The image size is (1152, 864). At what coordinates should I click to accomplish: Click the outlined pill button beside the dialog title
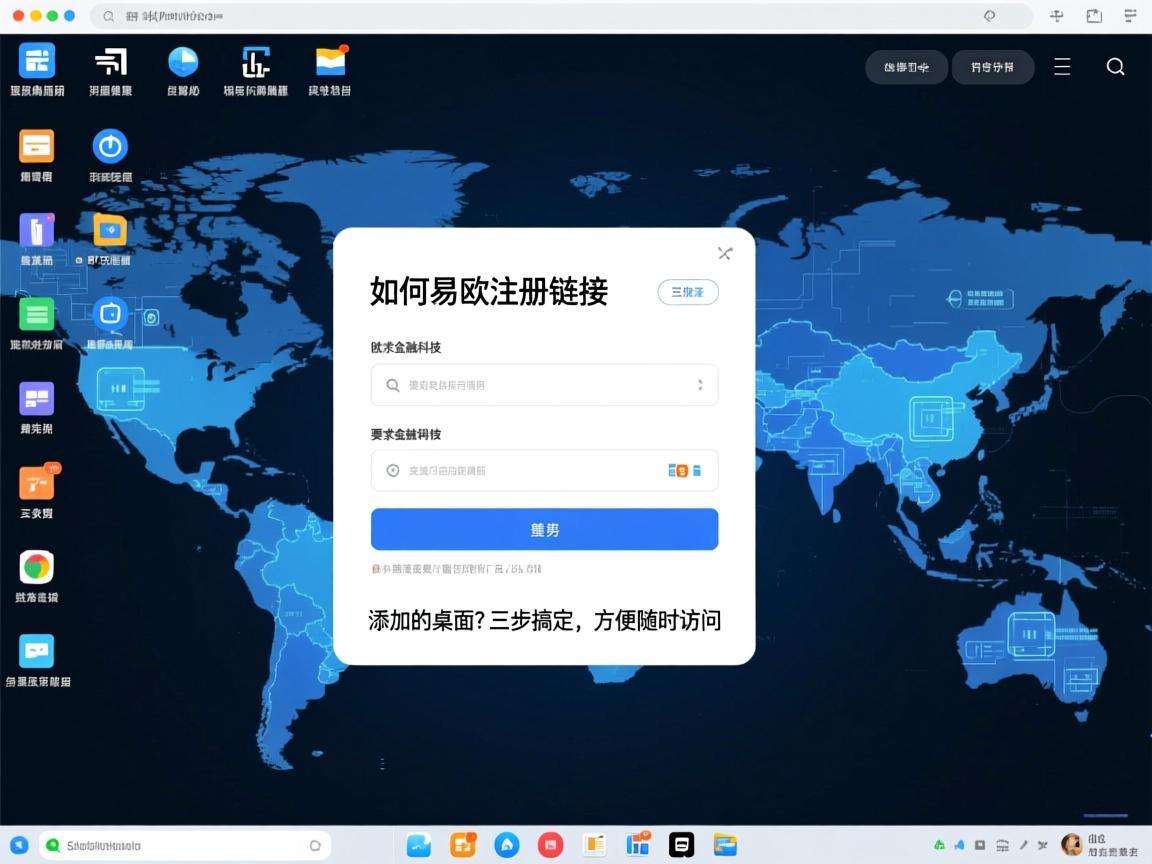pos(688,292)
